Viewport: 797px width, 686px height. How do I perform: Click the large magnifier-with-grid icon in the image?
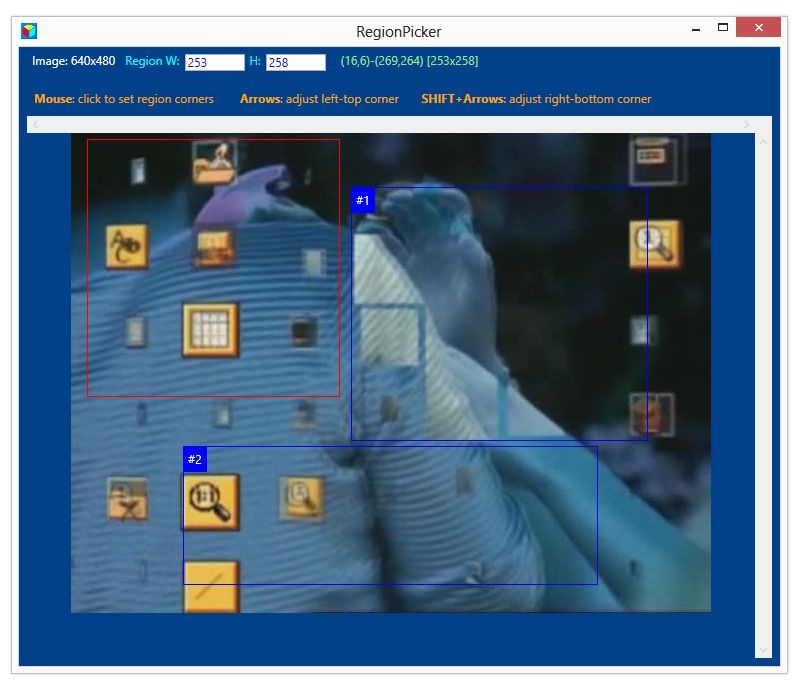pyautogui.click(x=211, y=502)
